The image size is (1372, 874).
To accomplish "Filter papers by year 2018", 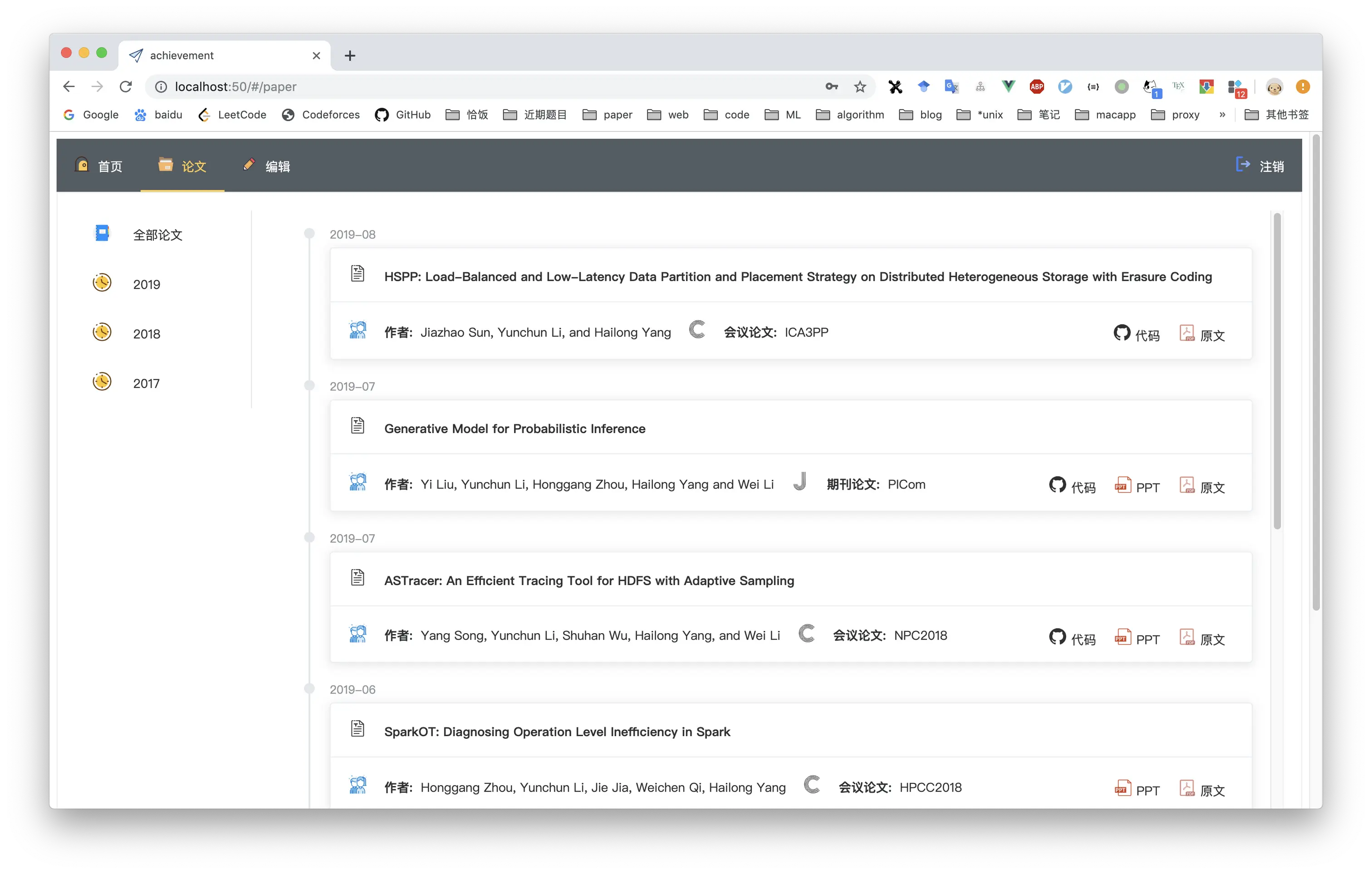I will click(147, 334).
